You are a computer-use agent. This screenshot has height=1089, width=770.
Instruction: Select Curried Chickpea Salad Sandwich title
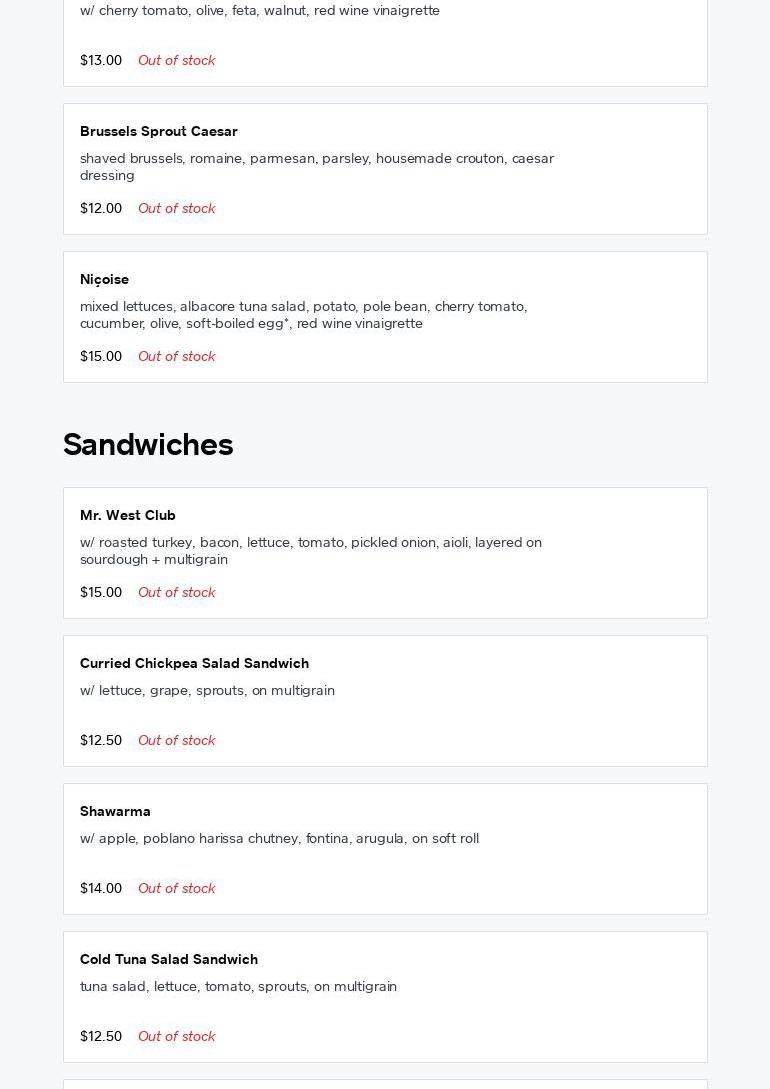(x=194, y=663)
